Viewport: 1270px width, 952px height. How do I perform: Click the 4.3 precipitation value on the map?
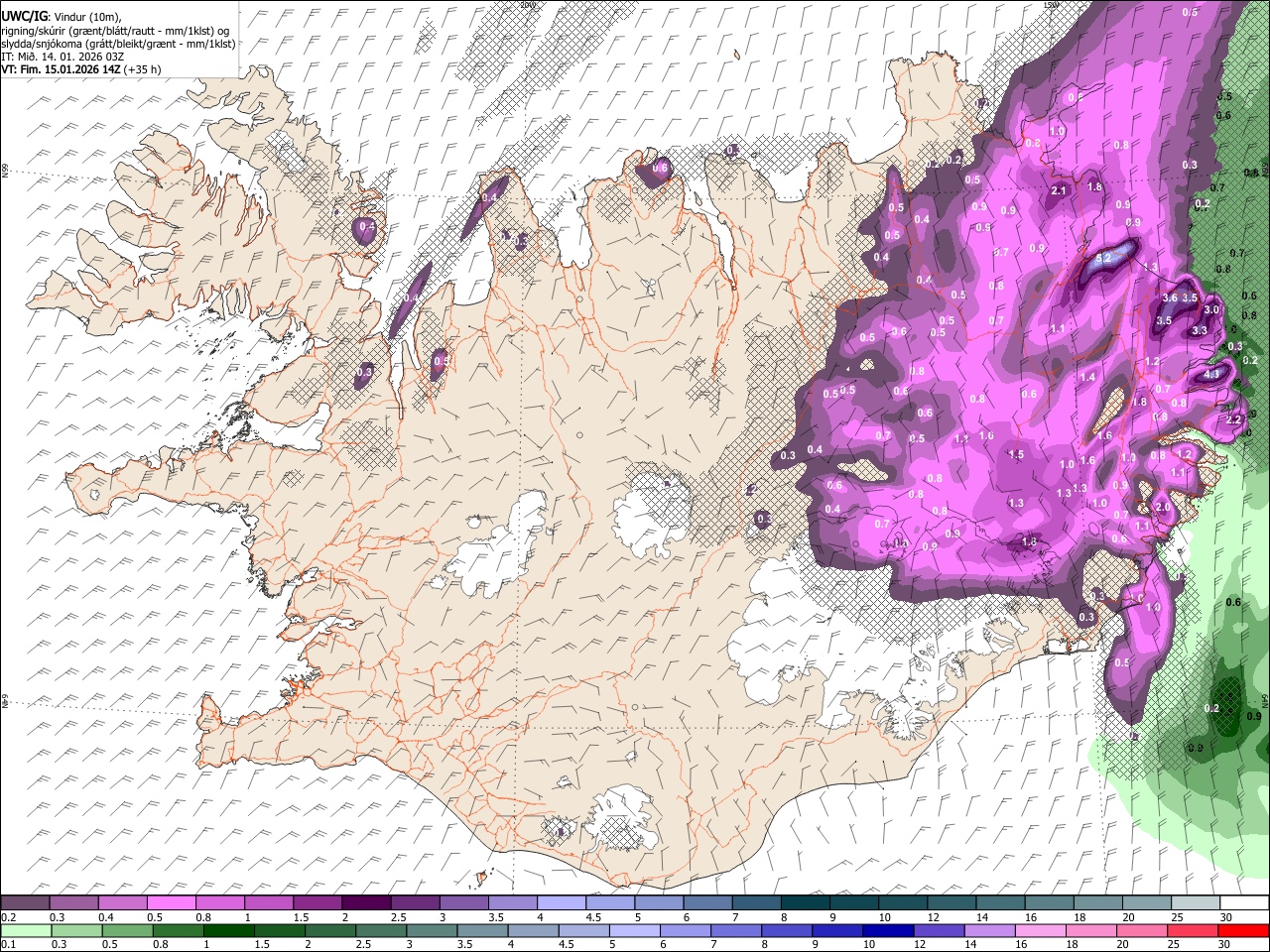tap(1211, 374)
